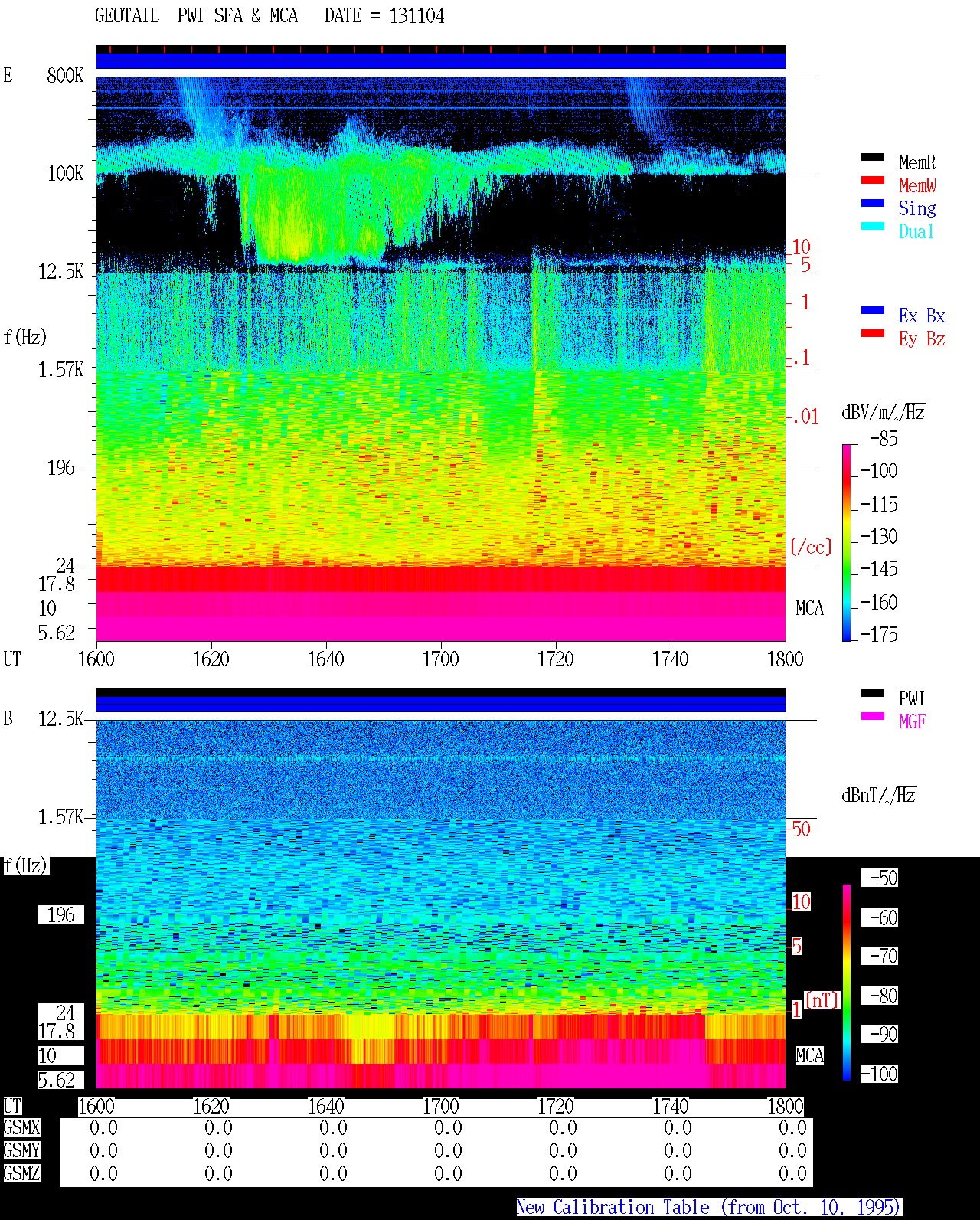
Task: Click the 100K frequency axis label
Action: tap(64, 174)
